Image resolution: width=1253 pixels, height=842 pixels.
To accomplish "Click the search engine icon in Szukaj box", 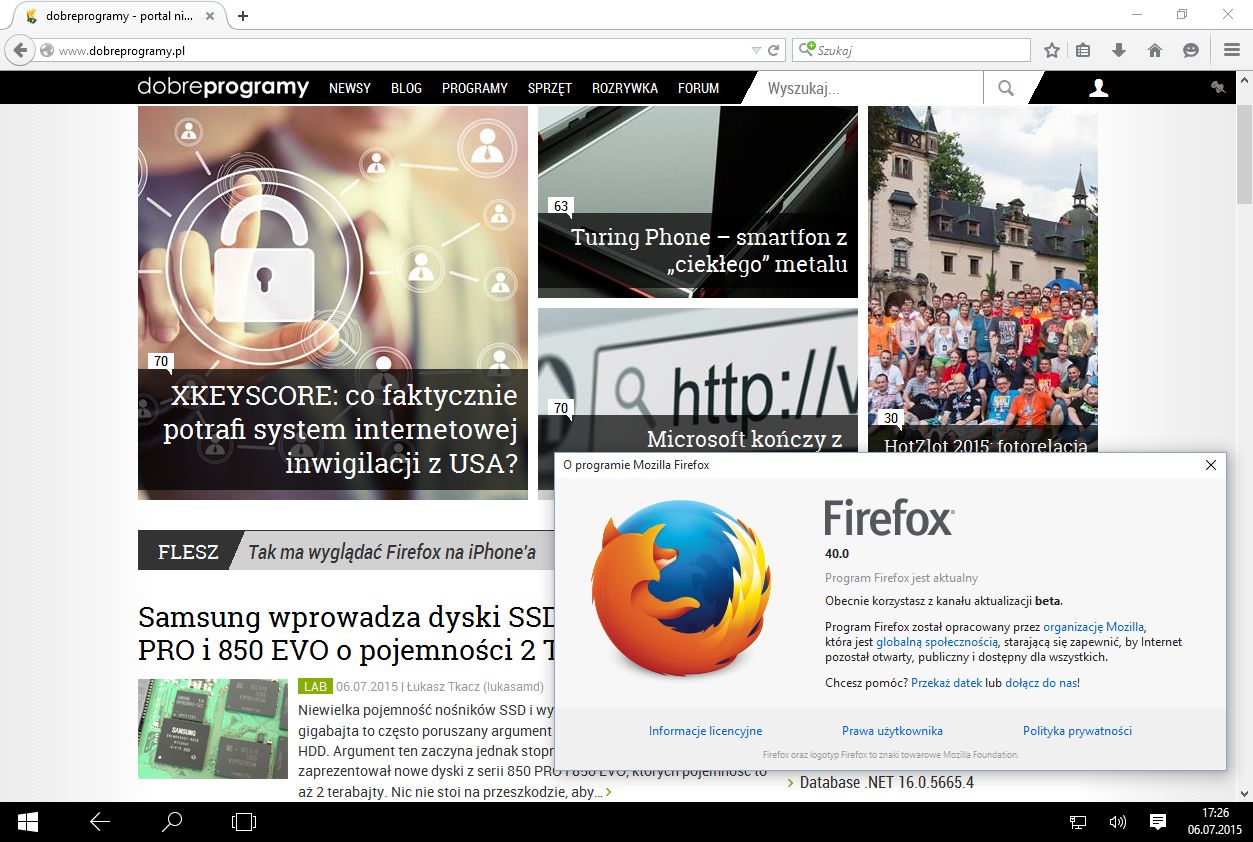I will (x=805, y=50).
